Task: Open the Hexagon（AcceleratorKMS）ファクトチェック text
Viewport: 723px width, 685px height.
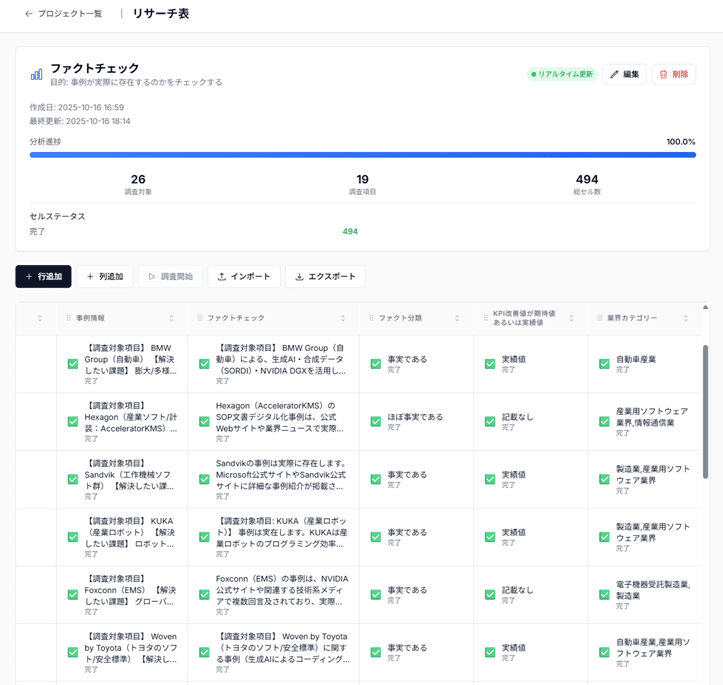Action: [x=280, y=417]
